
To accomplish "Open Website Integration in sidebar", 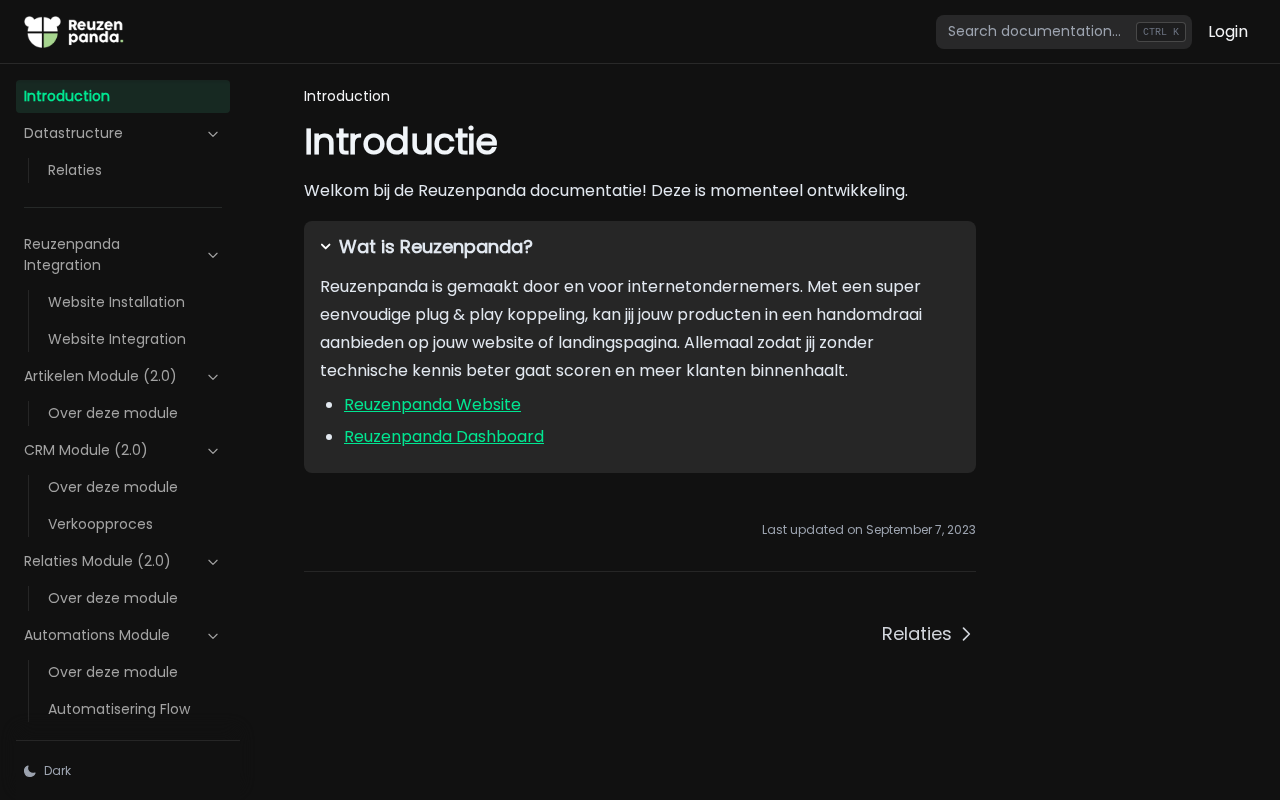I will [117, 339].
